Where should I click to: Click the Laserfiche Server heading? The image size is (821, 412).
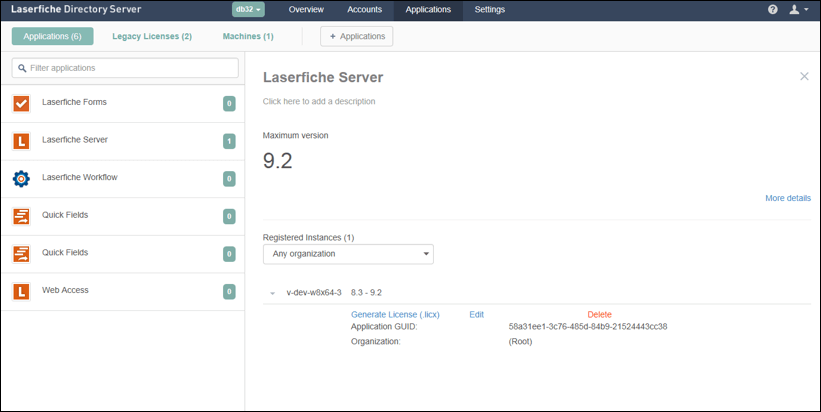323,77
